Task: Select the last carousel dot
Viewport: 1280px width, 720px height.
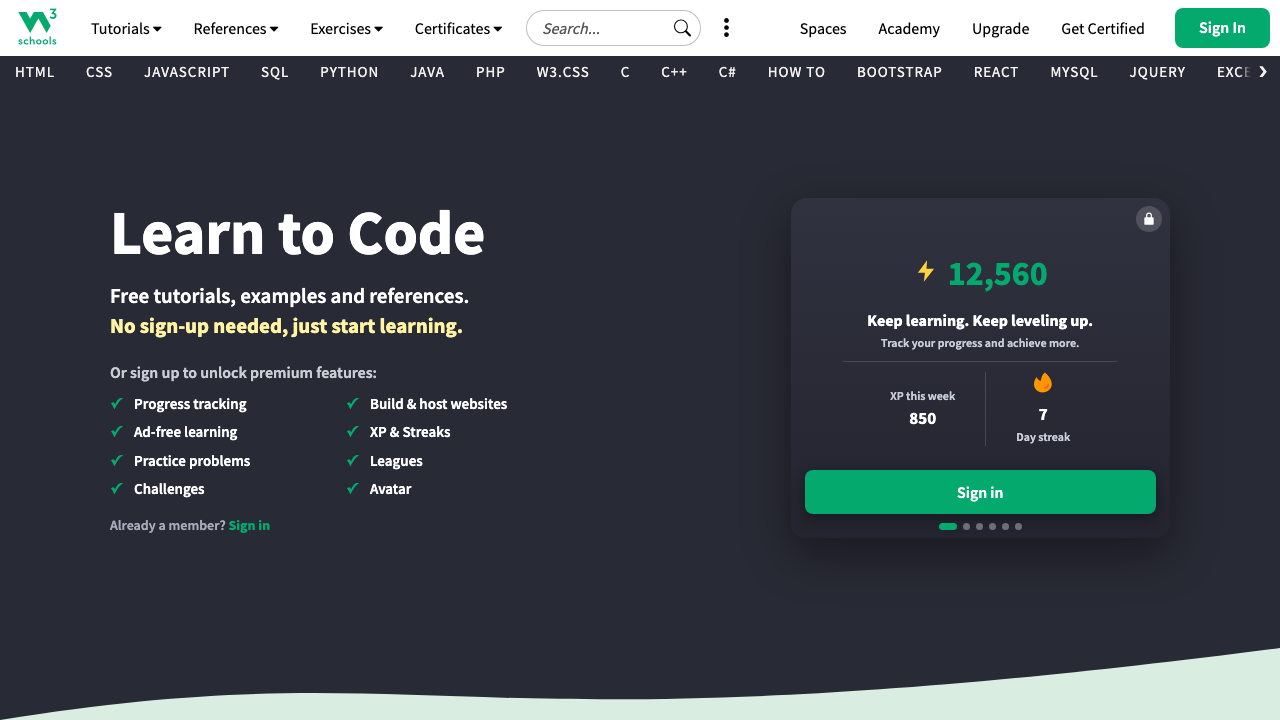Action: pyautogui.click(x=1018, y=526)
